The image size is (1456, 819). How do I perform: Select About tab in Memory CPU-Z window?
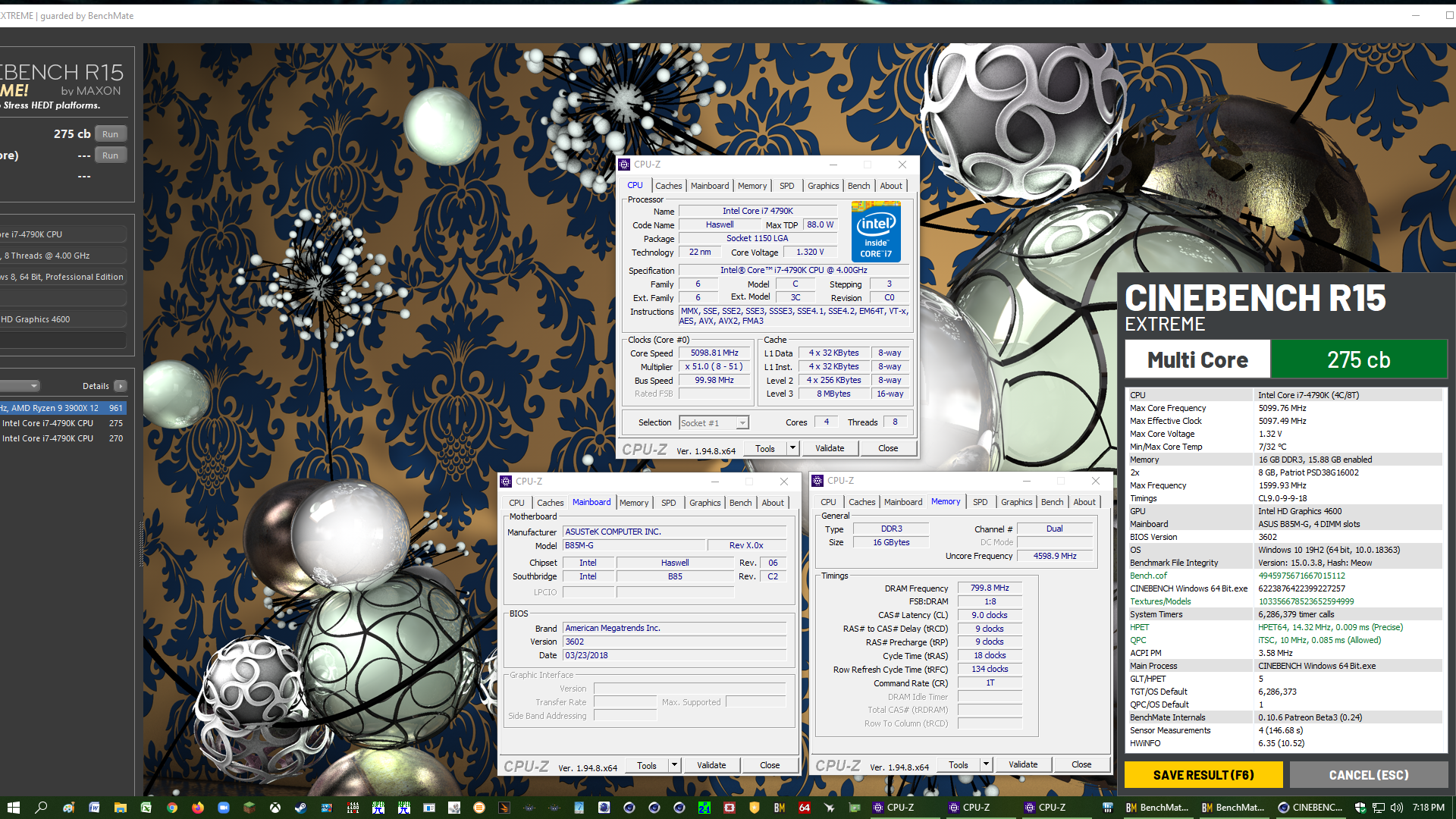point(1084,502)
